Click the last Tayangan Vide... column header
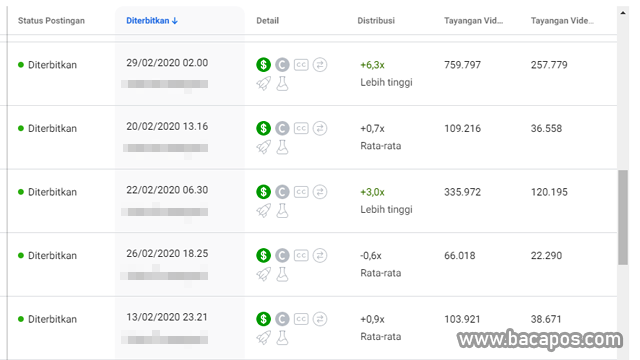Image resolution: width=640 pixels, height=360 pixels. (562, 21)
